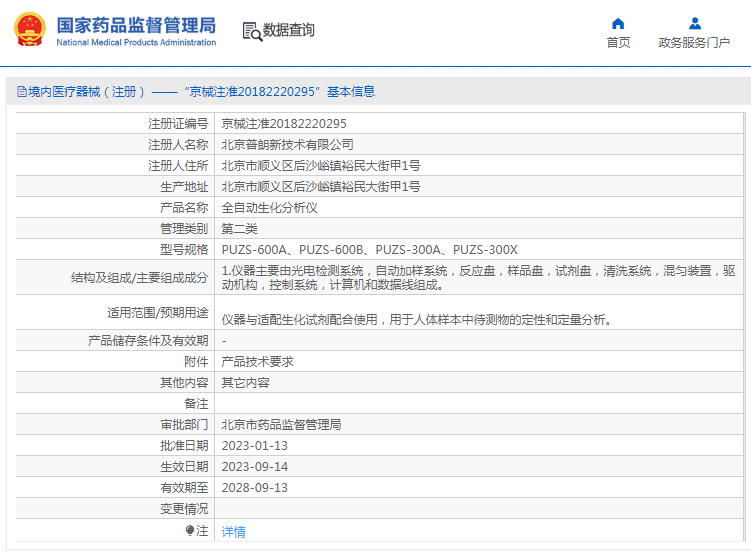Click the 型号规格 label
This screenshot has width=751, height=555.
tap(184, 250)
